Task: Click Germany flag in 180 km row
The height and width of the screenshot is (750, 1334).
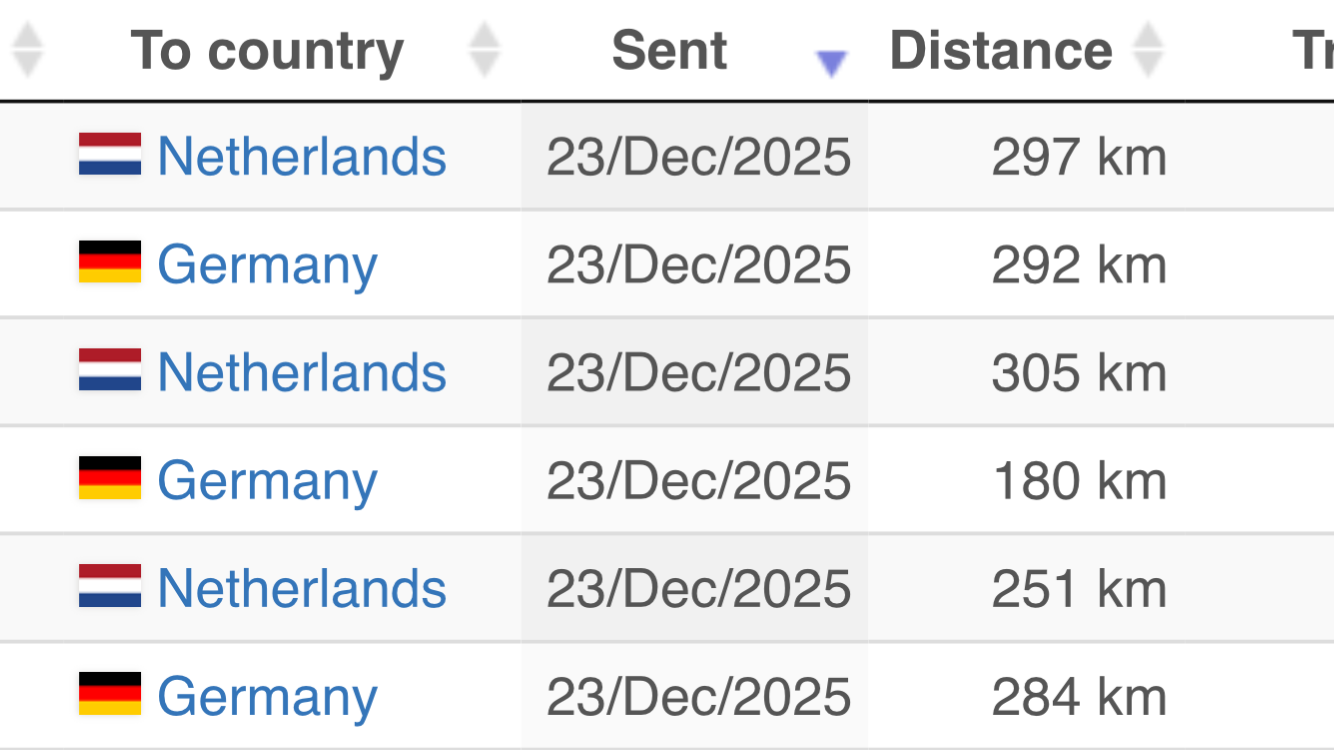Action: click(x=110, y=479)
